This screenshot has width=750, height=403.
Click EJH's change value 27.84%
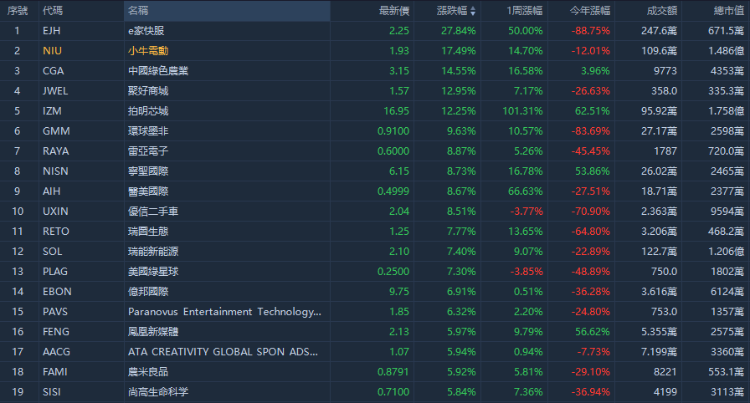tap(459, 31)
